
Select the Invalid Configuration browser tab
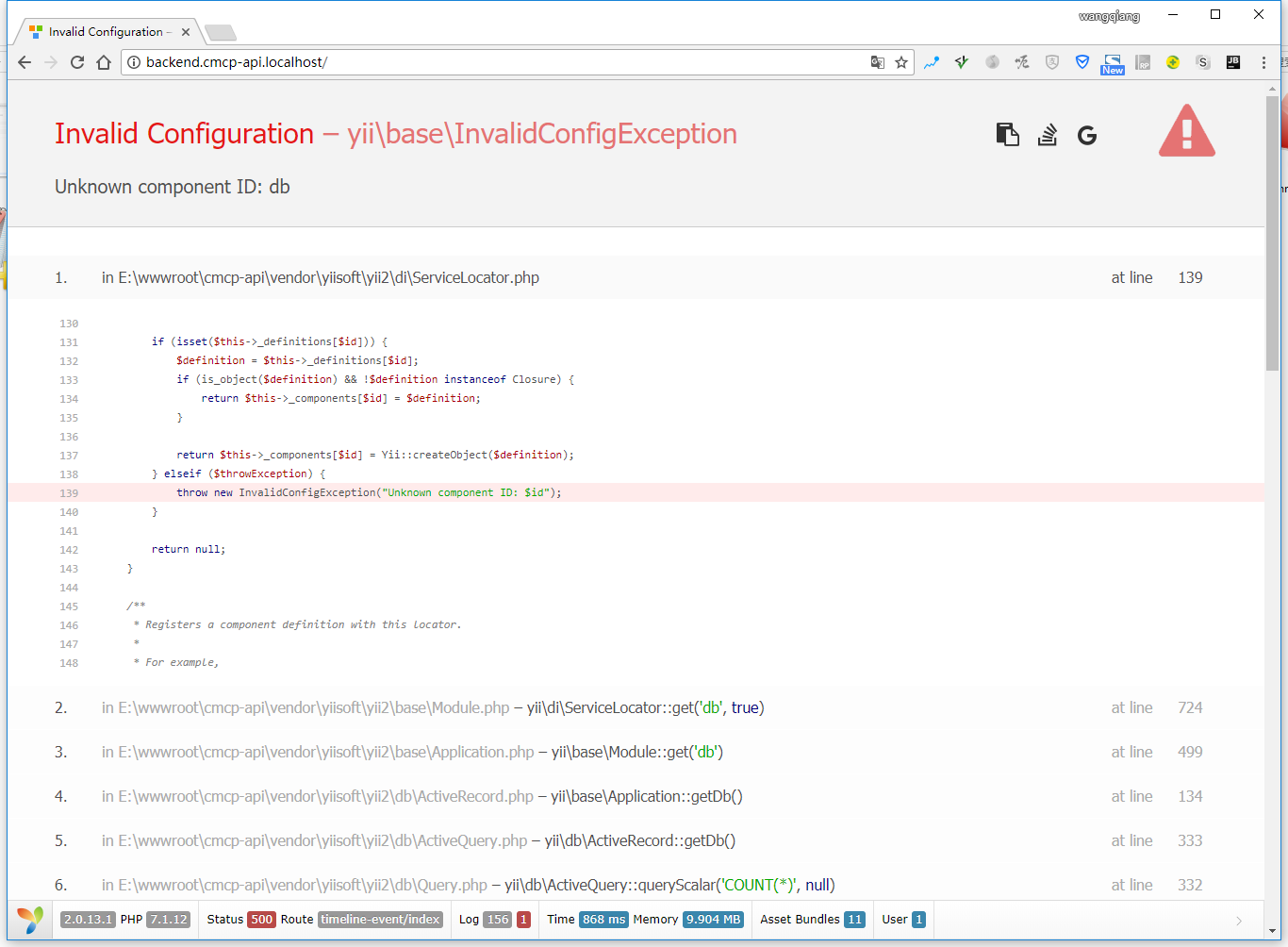106,32
